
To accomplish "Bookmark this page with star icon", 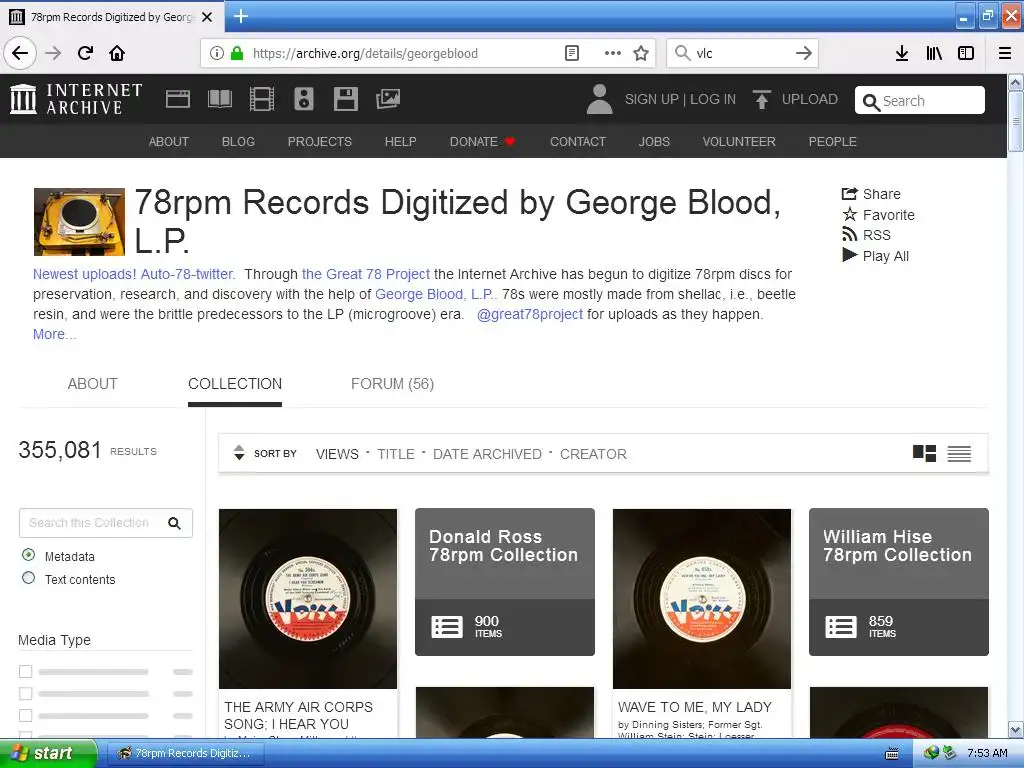I will (641, 53).
